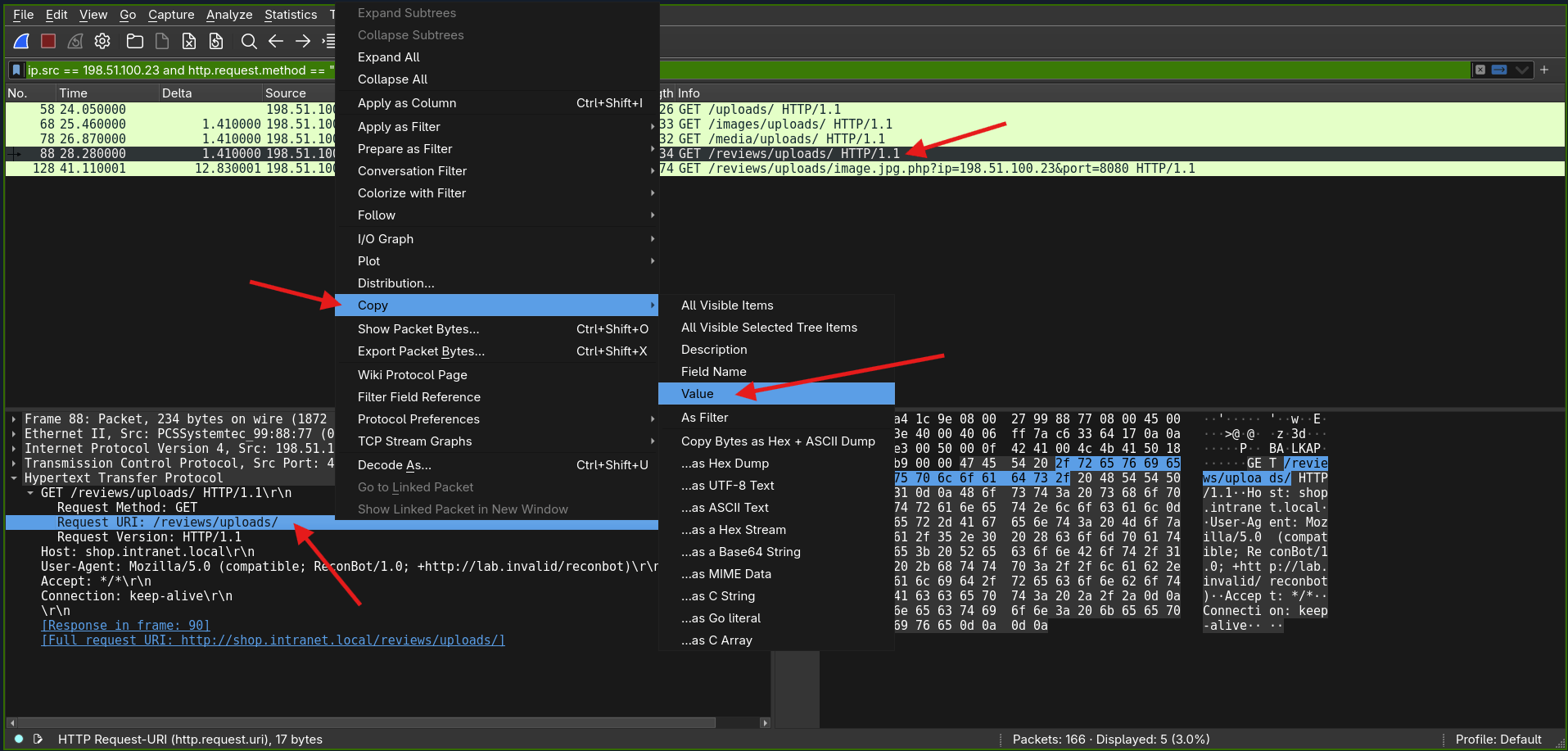The image size is (1568, 751).
Task: Open capture options gear icon
Action: [x=102, y=41]
